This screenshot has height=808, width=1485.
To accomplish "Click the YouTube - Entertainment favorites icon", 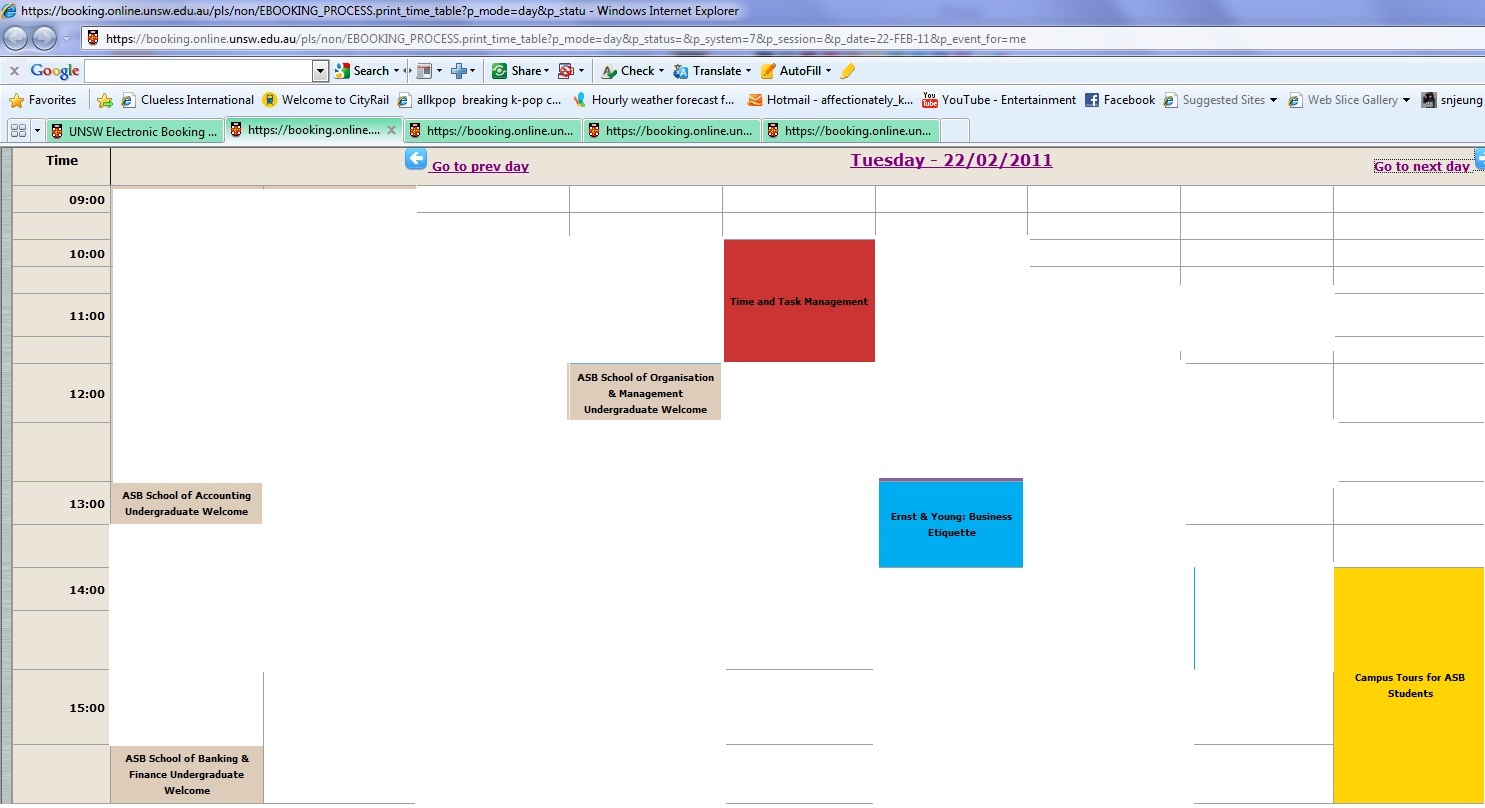I will (x=928, y=100).
